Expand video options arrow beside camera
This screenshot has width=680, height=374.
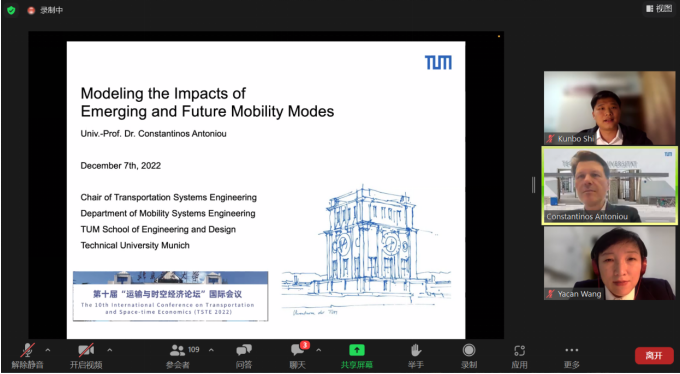109,350
